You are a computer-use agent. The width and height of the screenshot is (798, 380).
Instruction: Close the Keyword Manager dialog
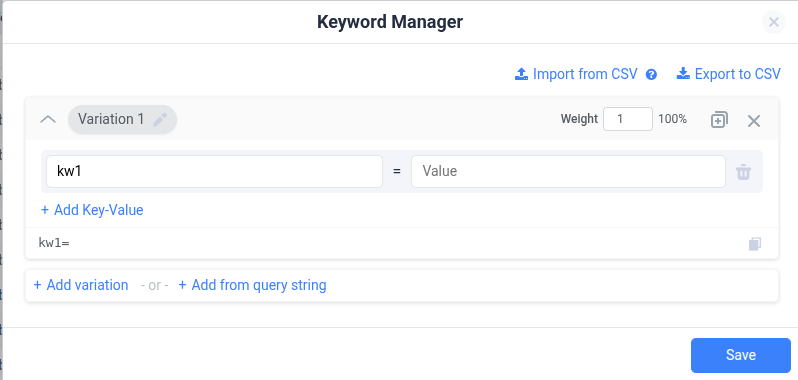tap(774, 22)
